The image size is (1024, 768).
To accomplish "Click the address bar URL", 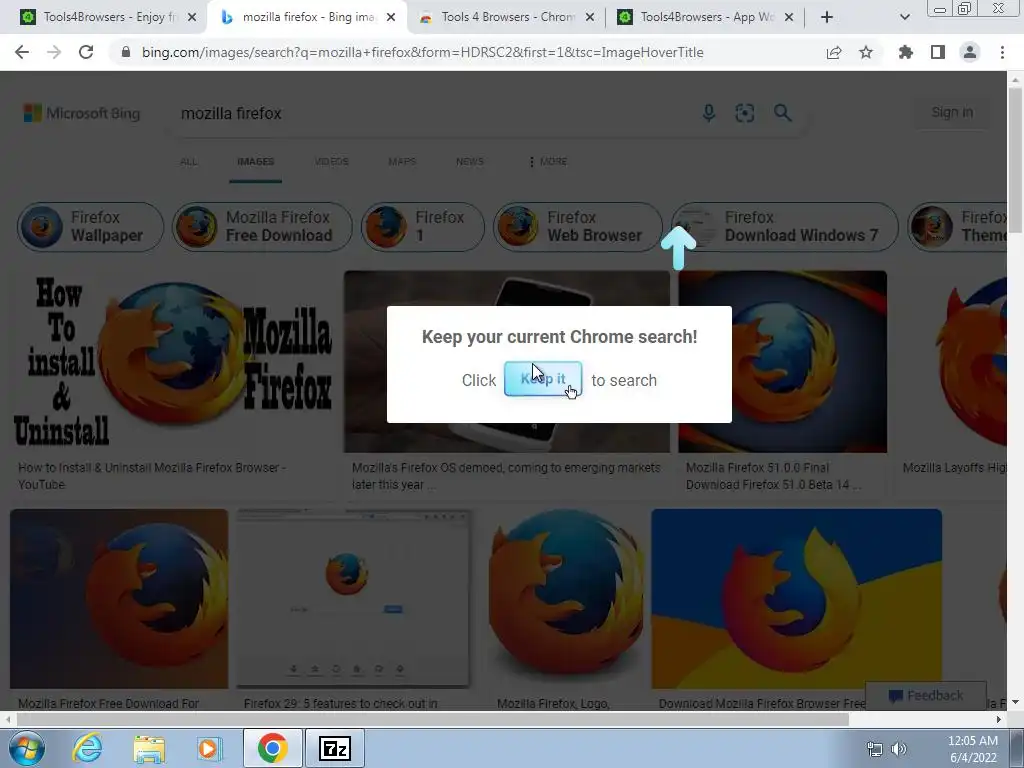I will point(423,52).
